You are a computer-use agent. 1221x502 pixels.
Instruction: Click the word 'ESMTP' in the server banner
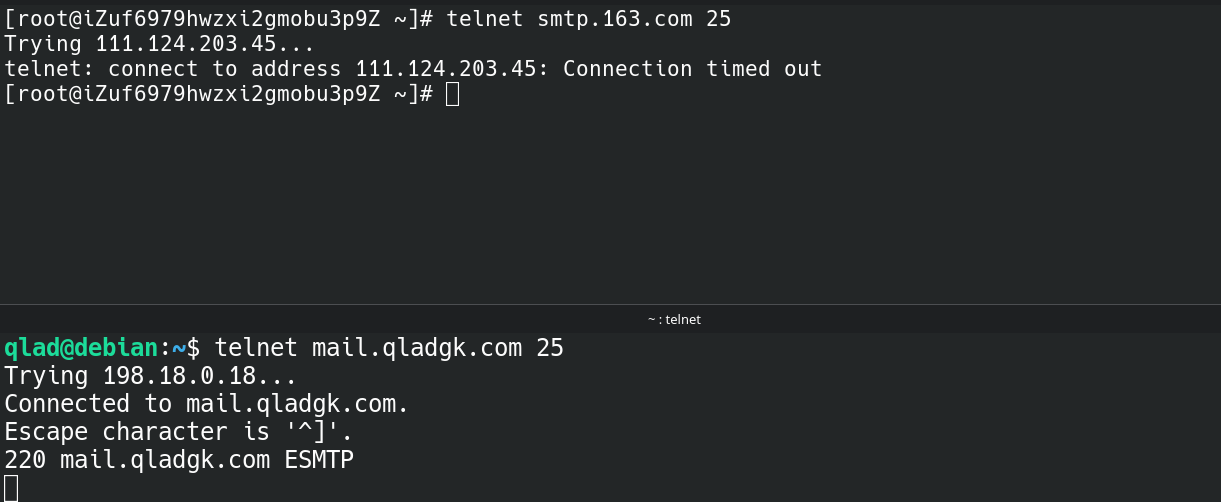click(x=319, y=460)
